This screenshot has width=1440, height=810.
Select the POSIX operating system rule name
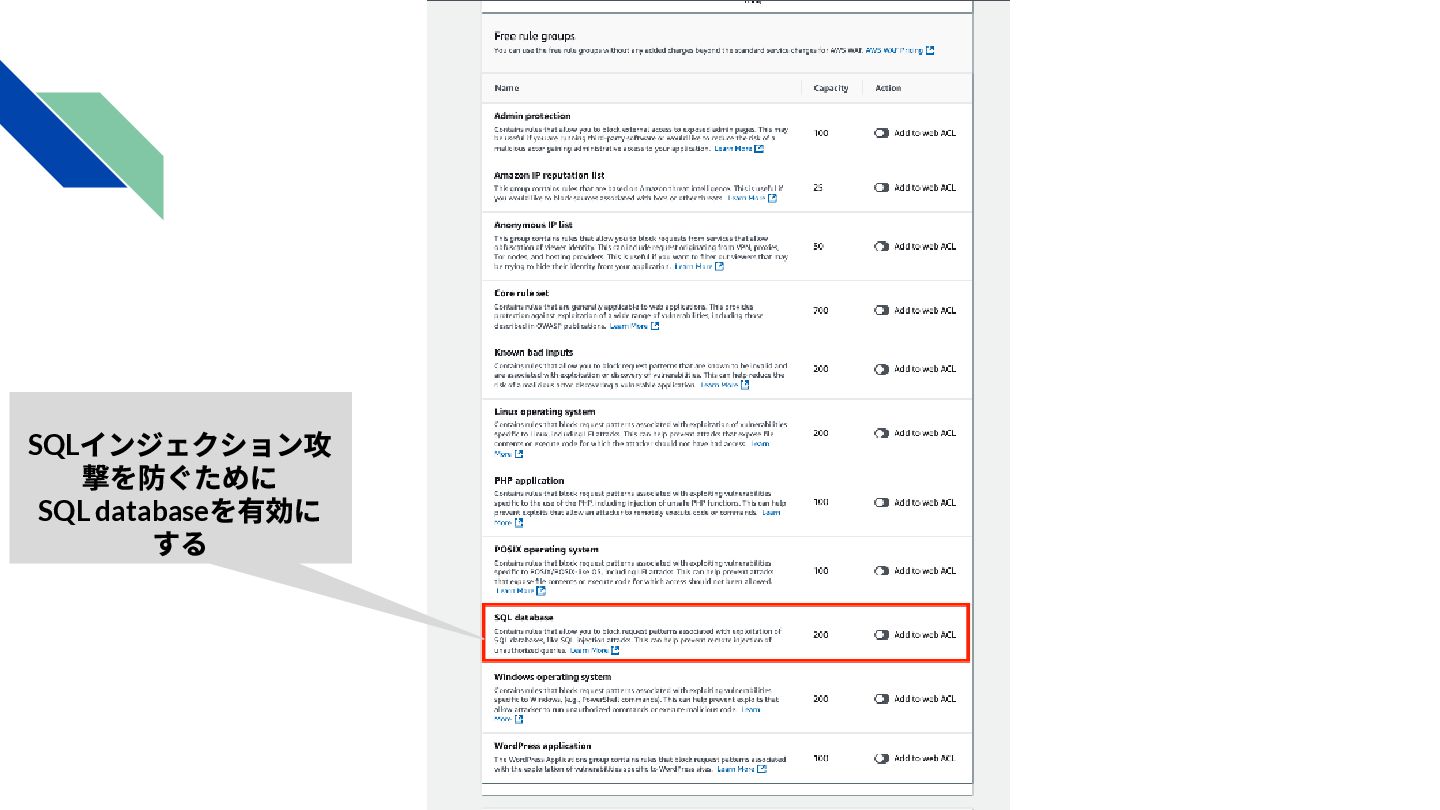pos(546,549)
